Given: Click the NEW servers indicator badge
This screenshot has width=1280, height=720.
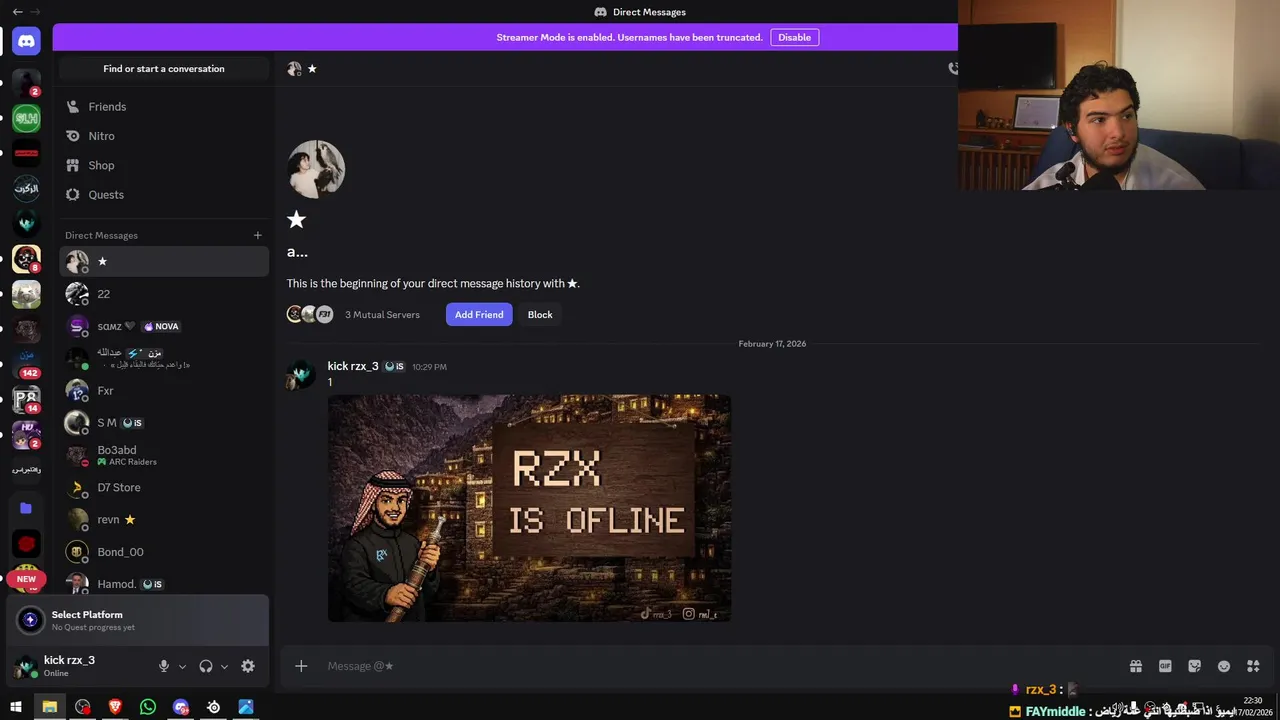Looking at the screenshot, I should tap(26, 579).
